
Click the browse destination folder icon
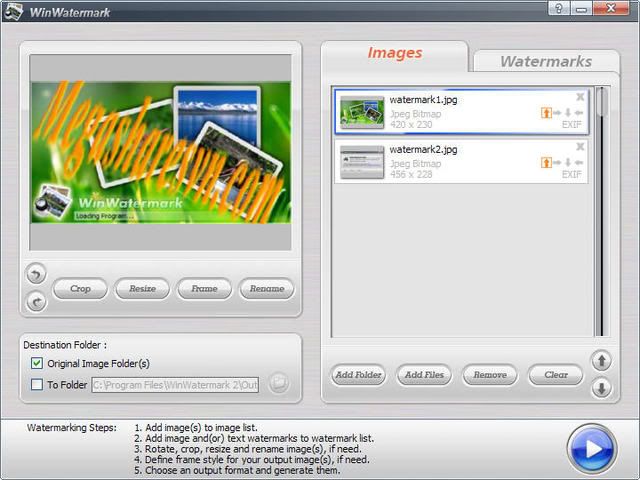point(279,383)
